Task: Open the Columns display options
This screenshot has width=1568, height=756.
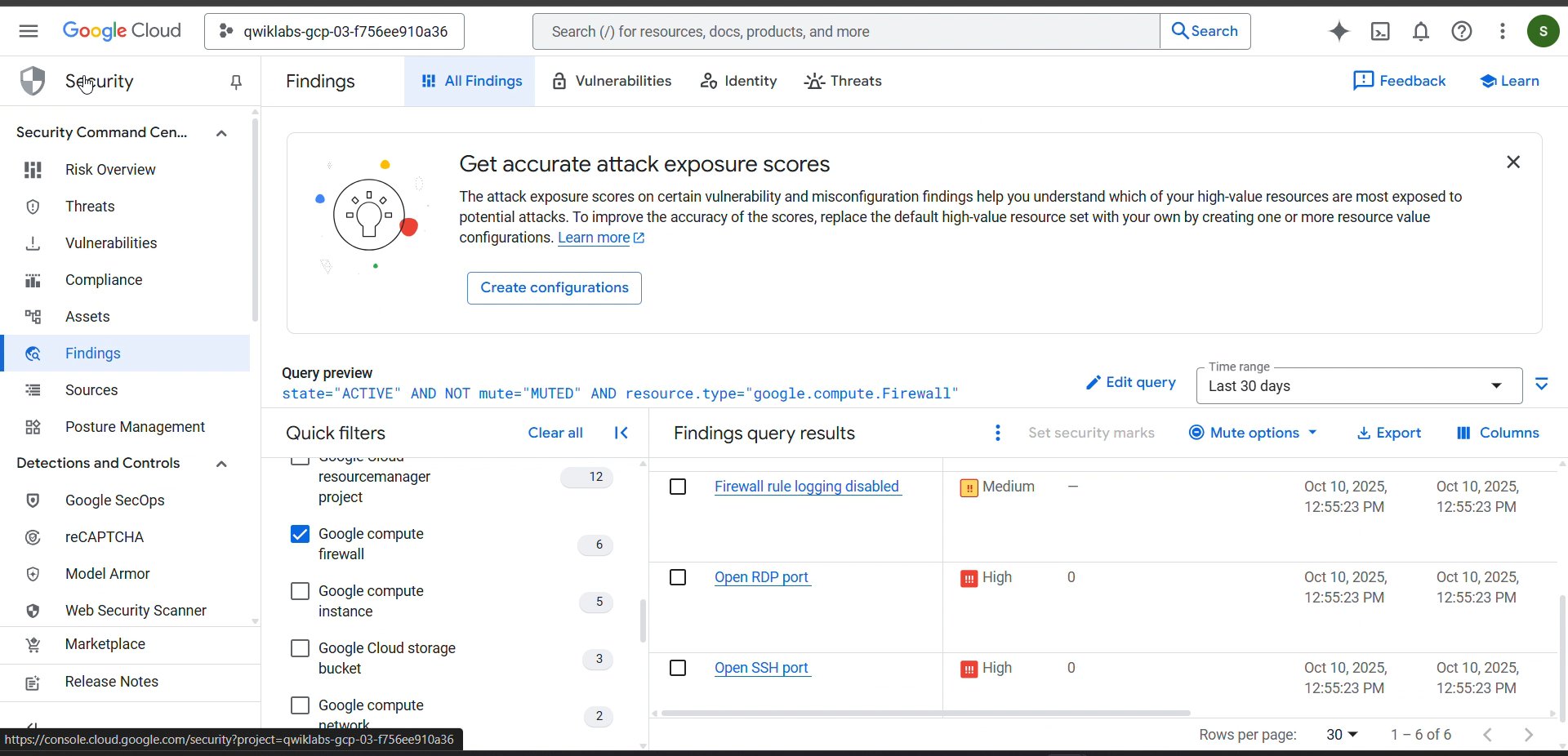Action: tap(1498, 433)
